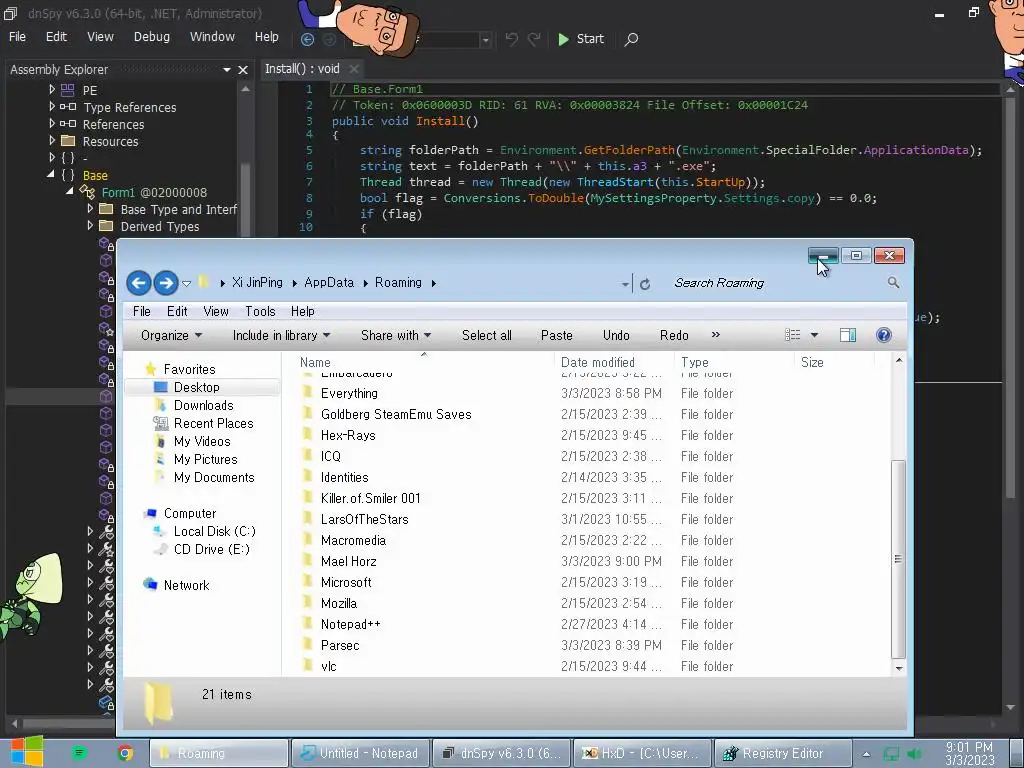The width and height of the screenshot is (1024, 768).
Task: Open the Windows Start button
Action: click(25, 752)
